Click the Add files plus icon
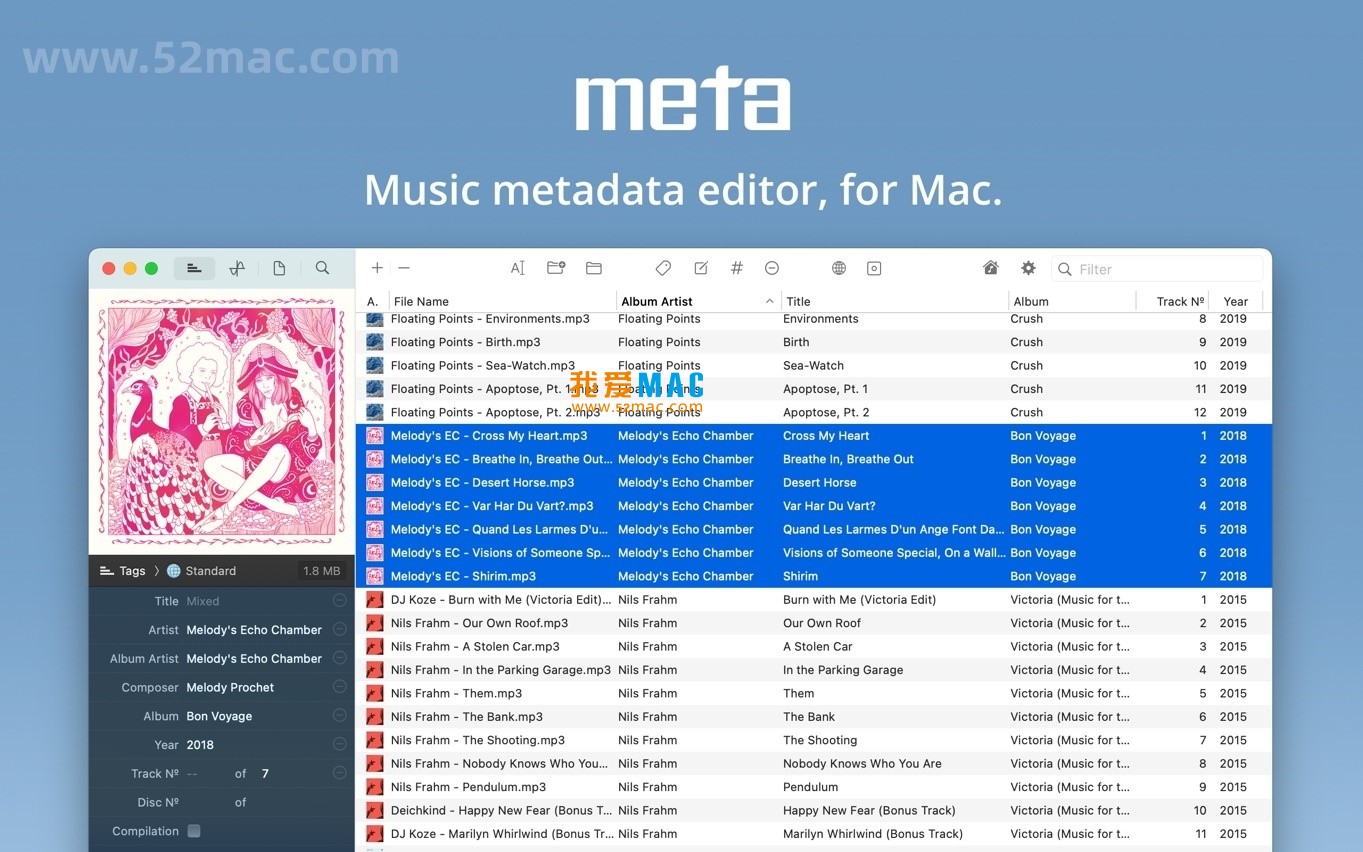 pyautogui.click(x=377, y=268)
